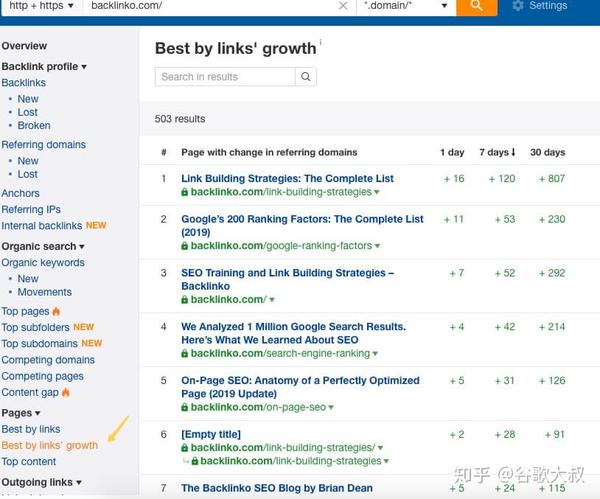
Task: Click magnifier icon in Search in results box
Action: 306,77
